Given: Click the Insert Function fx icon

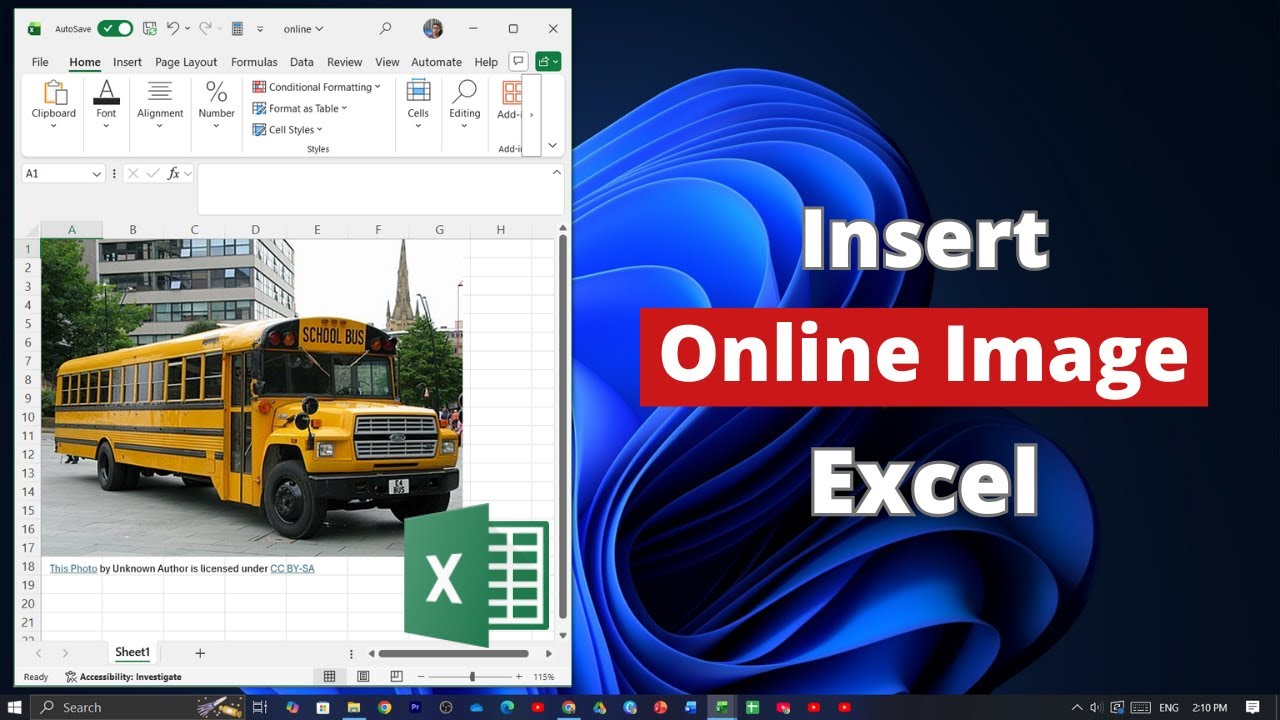Looking at the screenshot, I should [173, 173].
